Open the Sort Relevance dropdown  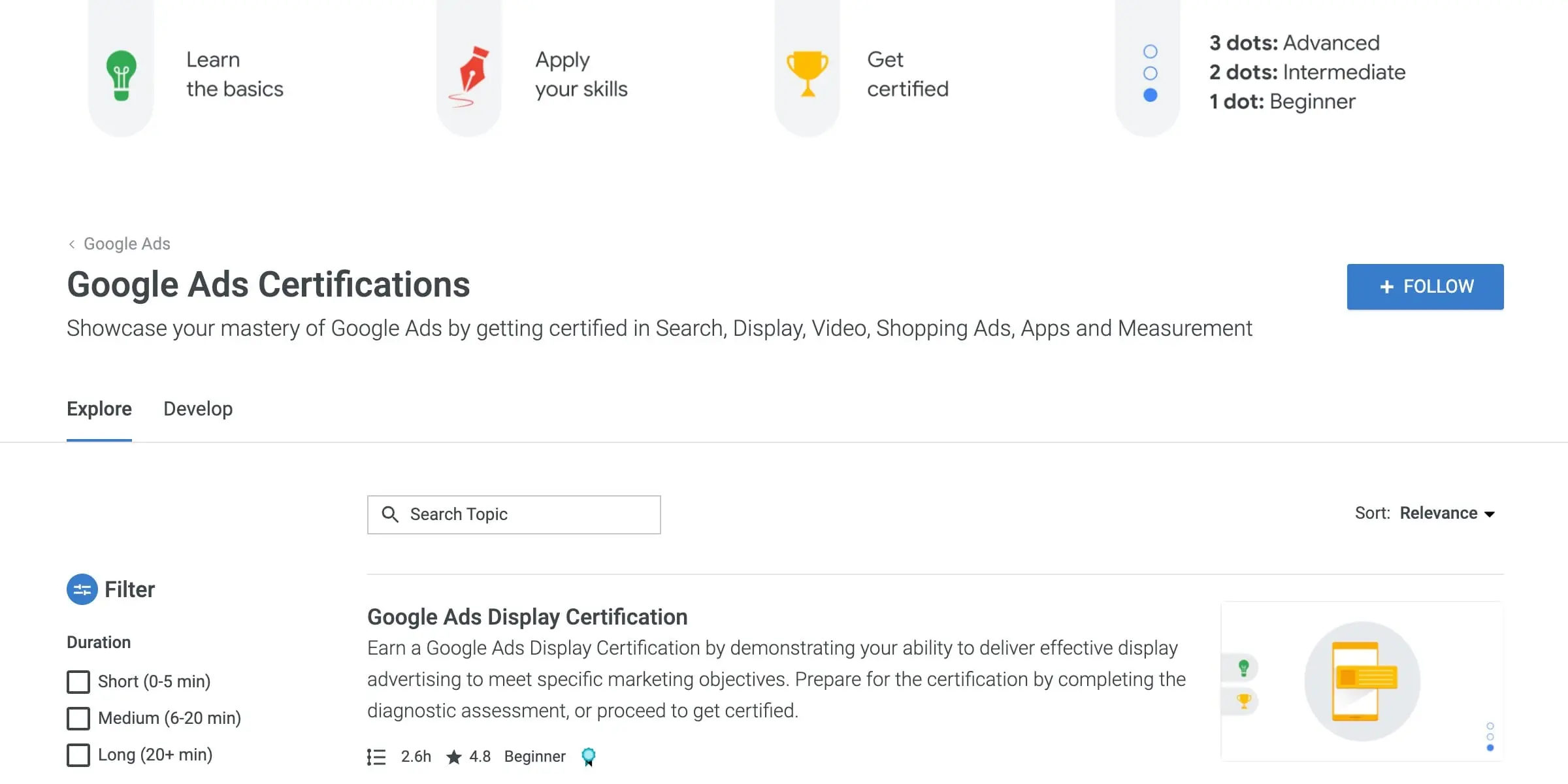[x=1446, y=514]
